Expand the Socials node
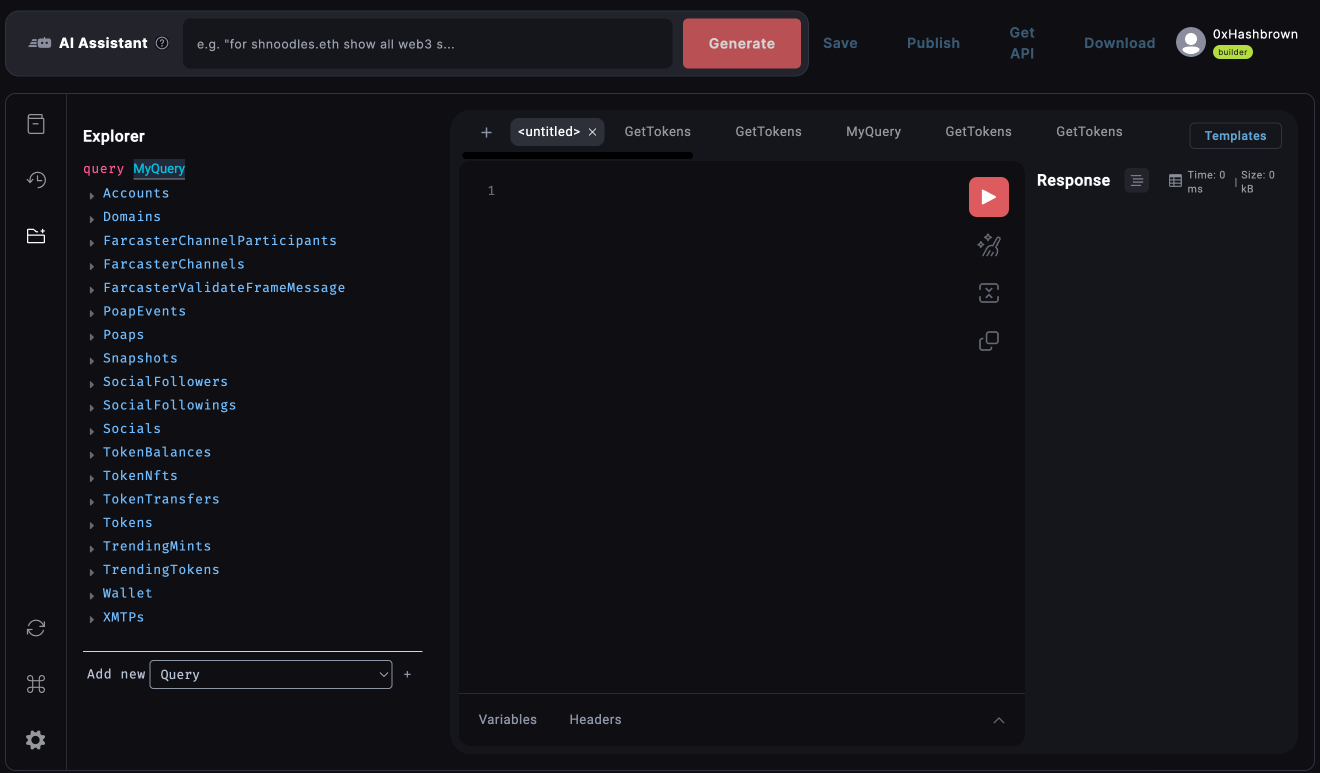The width and height of the screenshot is (1320, 773). pos(92,430)
